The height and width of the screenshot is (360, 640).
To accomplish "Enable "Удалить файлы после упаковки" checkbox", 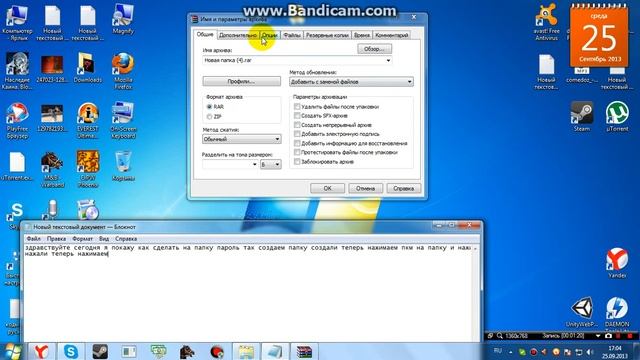I will click(297, 107).
